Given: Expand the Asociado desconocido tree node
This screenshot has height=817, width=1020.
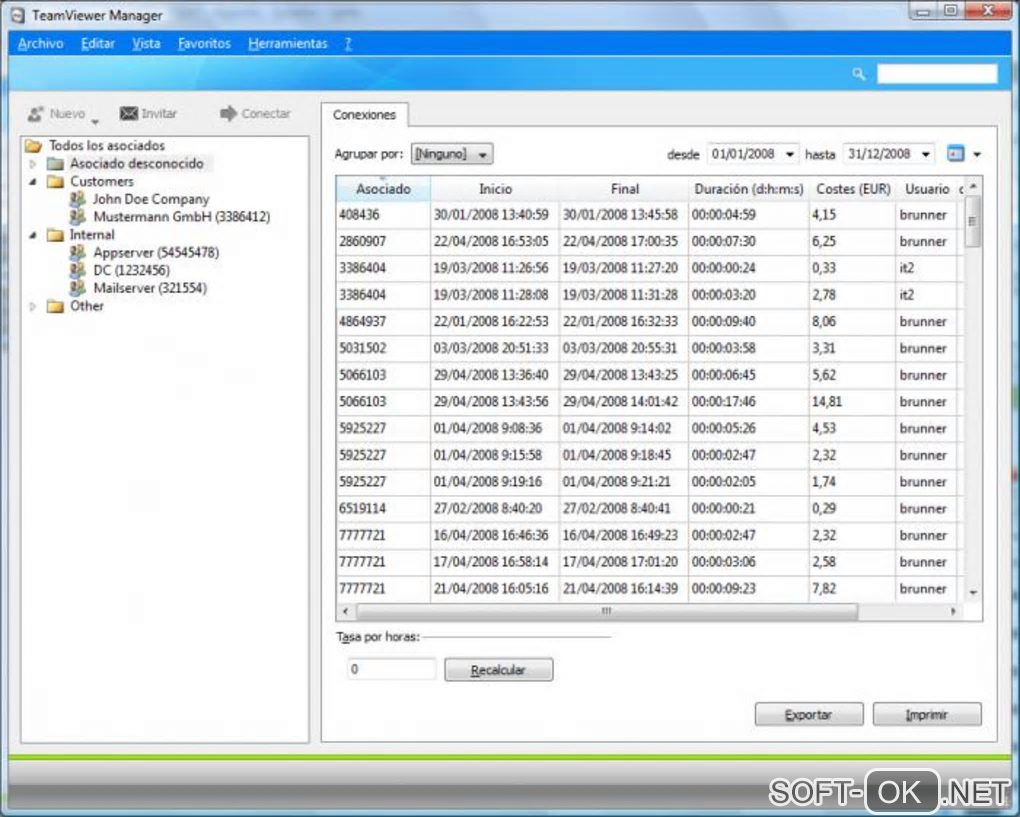Looking at the screenshot, I should (33, 164).
